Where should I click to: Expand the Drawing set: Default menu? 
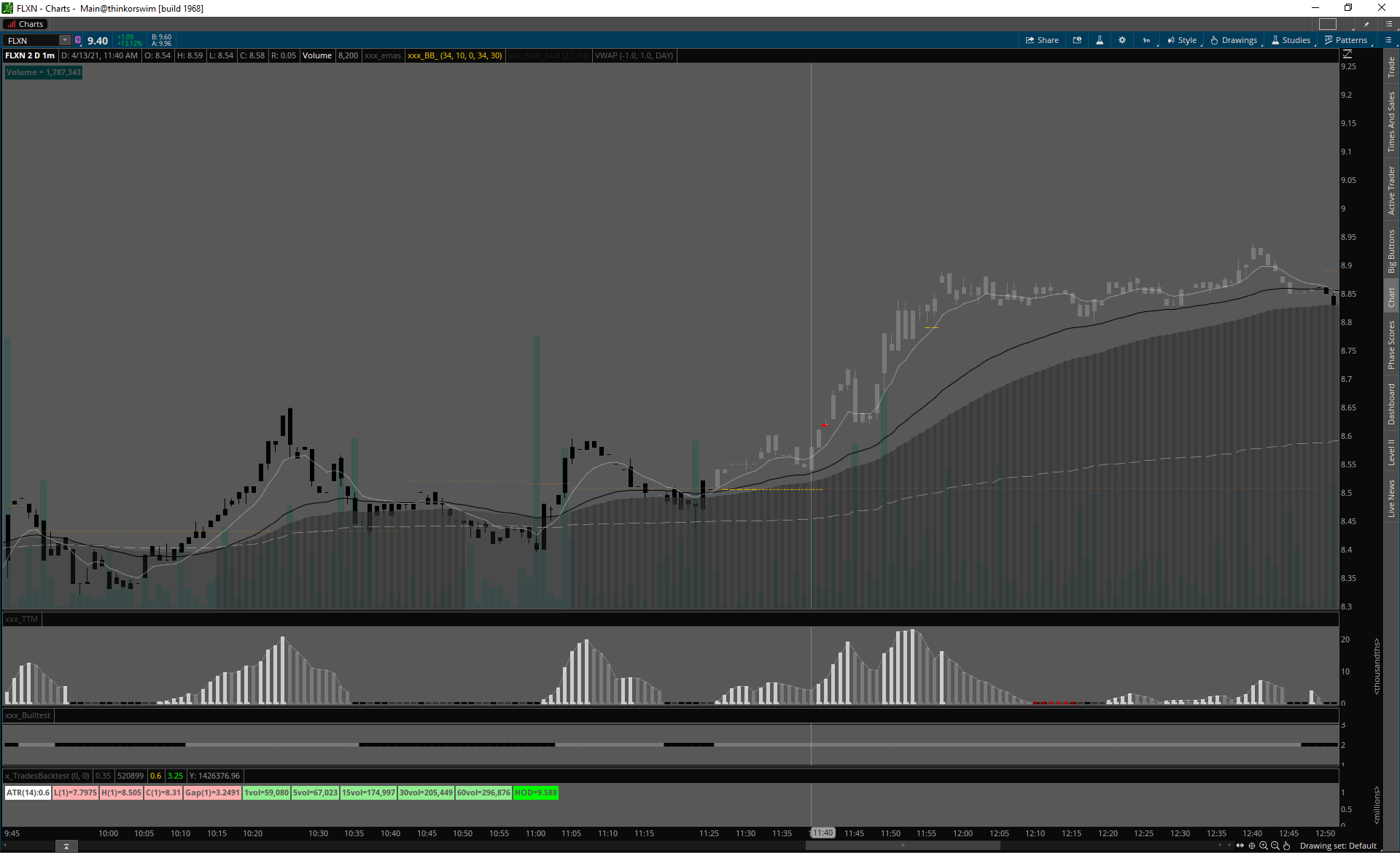tap(1338, 846)
